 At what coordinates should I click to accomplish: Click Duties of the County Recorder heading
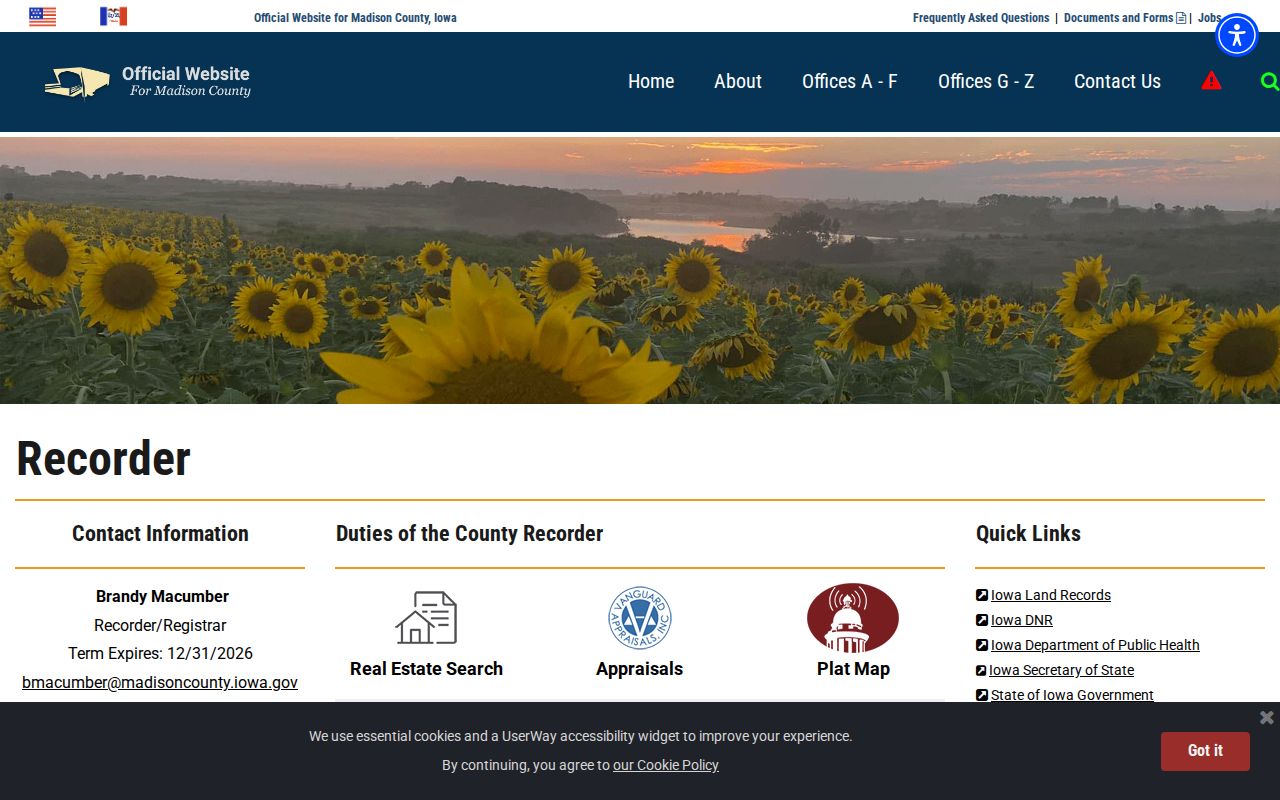coord(469,533)
